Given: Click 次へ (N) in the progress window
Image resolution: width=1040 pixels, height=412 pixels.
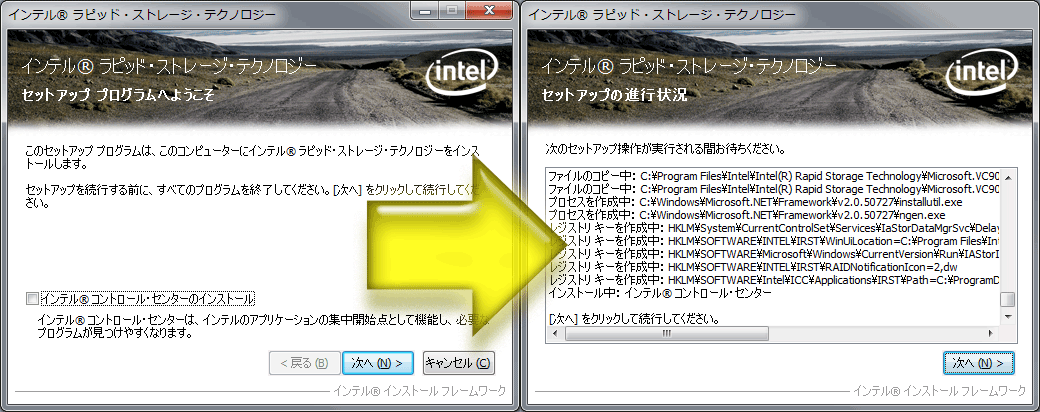Looking at the screenshot, I should tap(978, 363).
